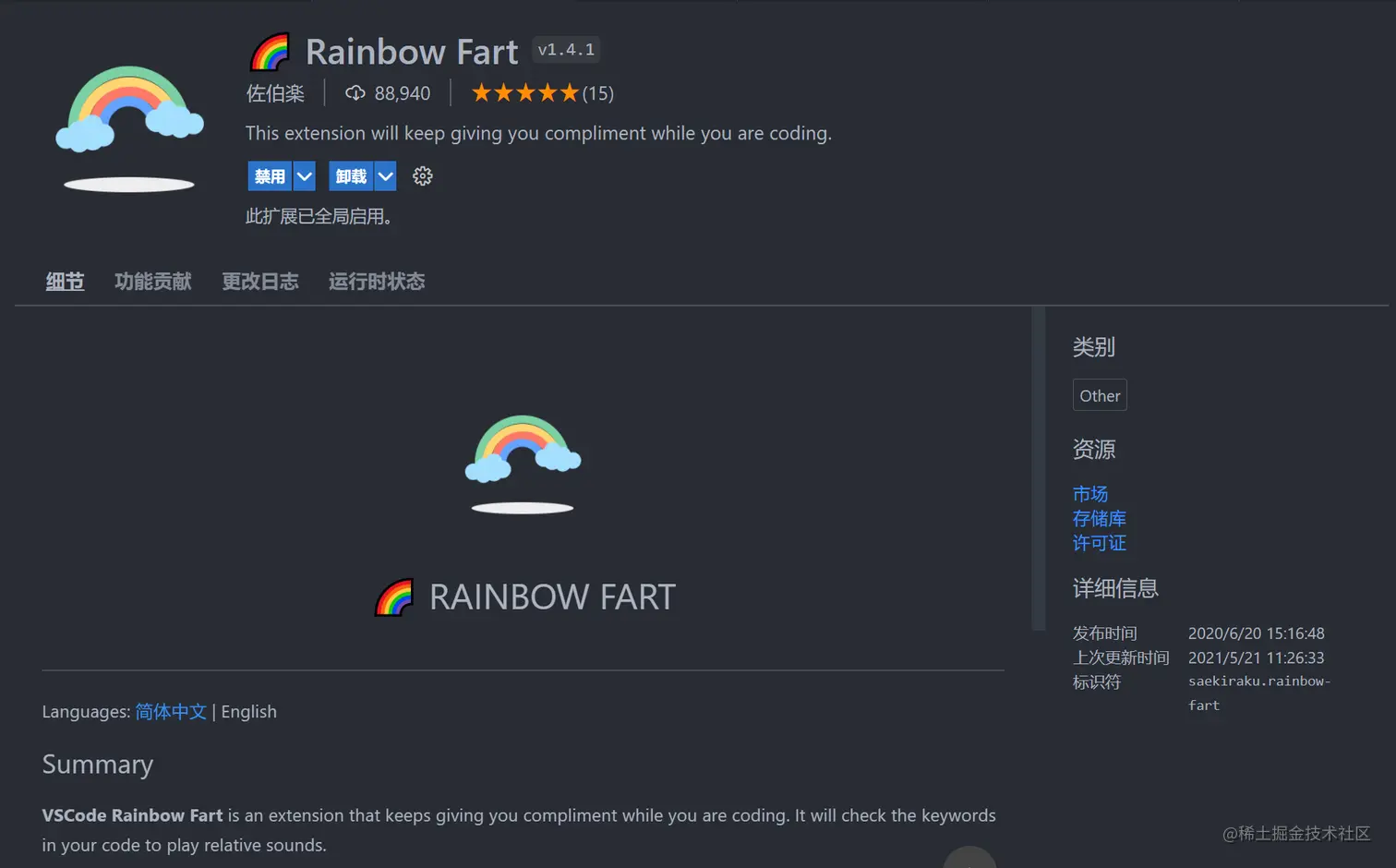
Task: Click the 卸载 (Uninstall) button
Action: click(x=351, y=176)
